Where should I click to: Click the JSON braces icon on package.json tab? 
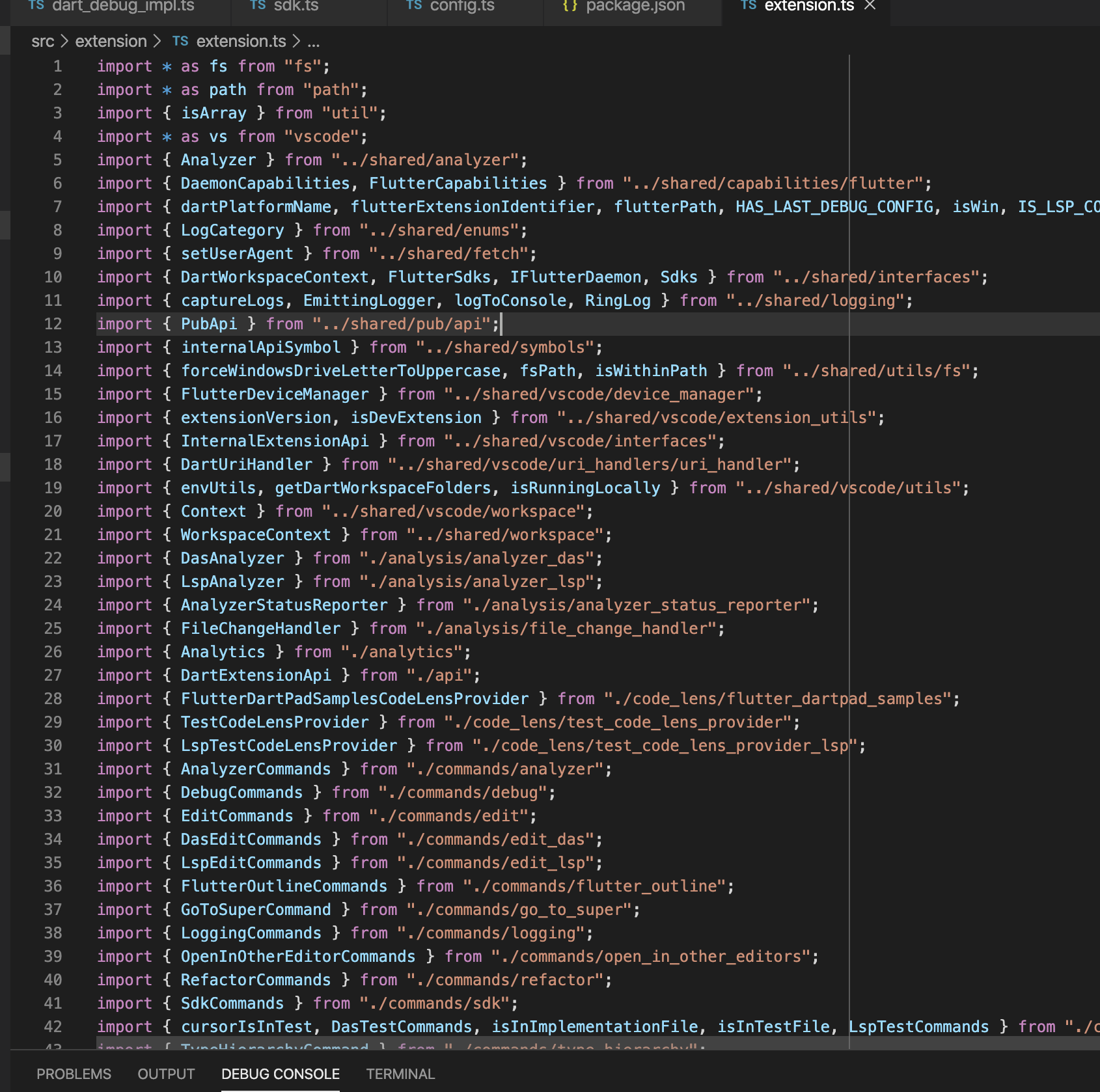pyautogui.click(x=570, y=6)
